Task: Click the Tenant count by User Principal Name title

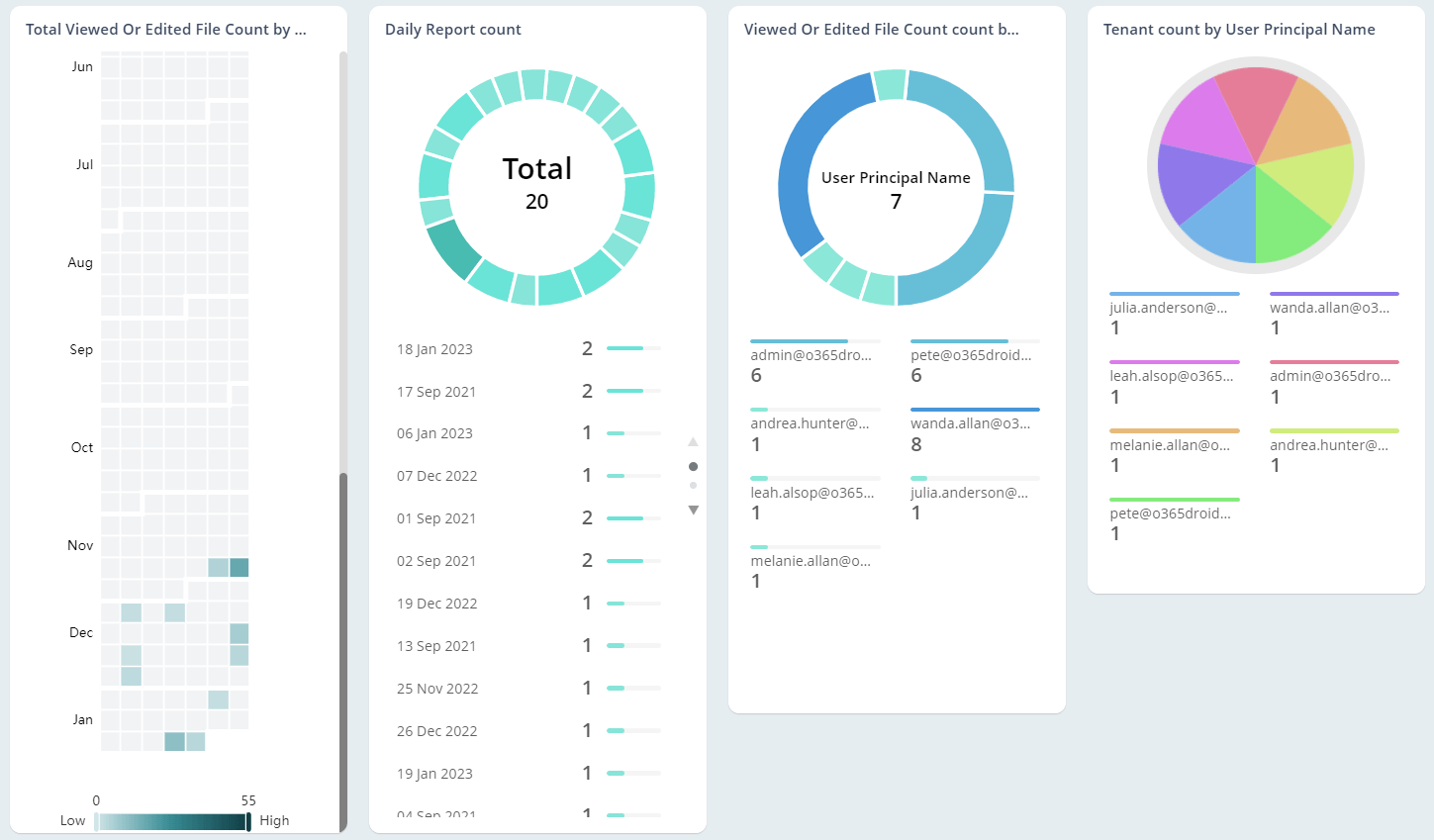Action: click(1240, 29)
